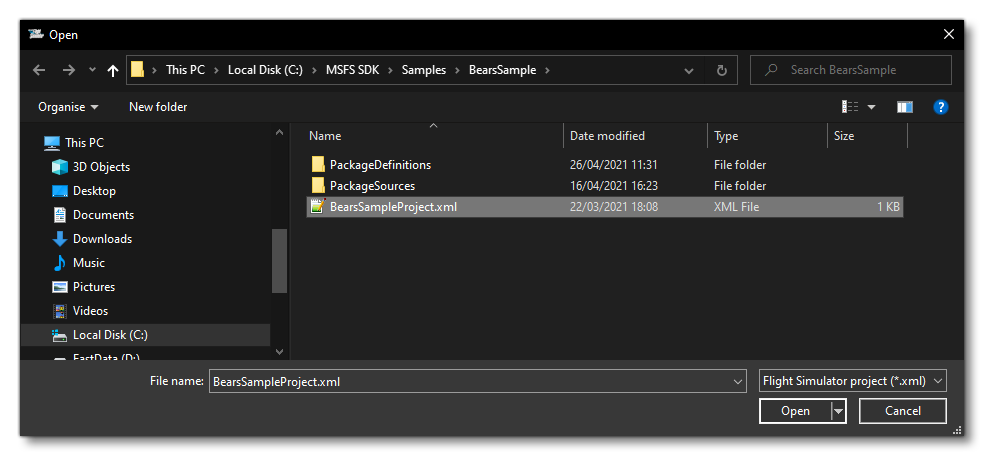Click the Samples breadcrumb in the path

[424, 70]
